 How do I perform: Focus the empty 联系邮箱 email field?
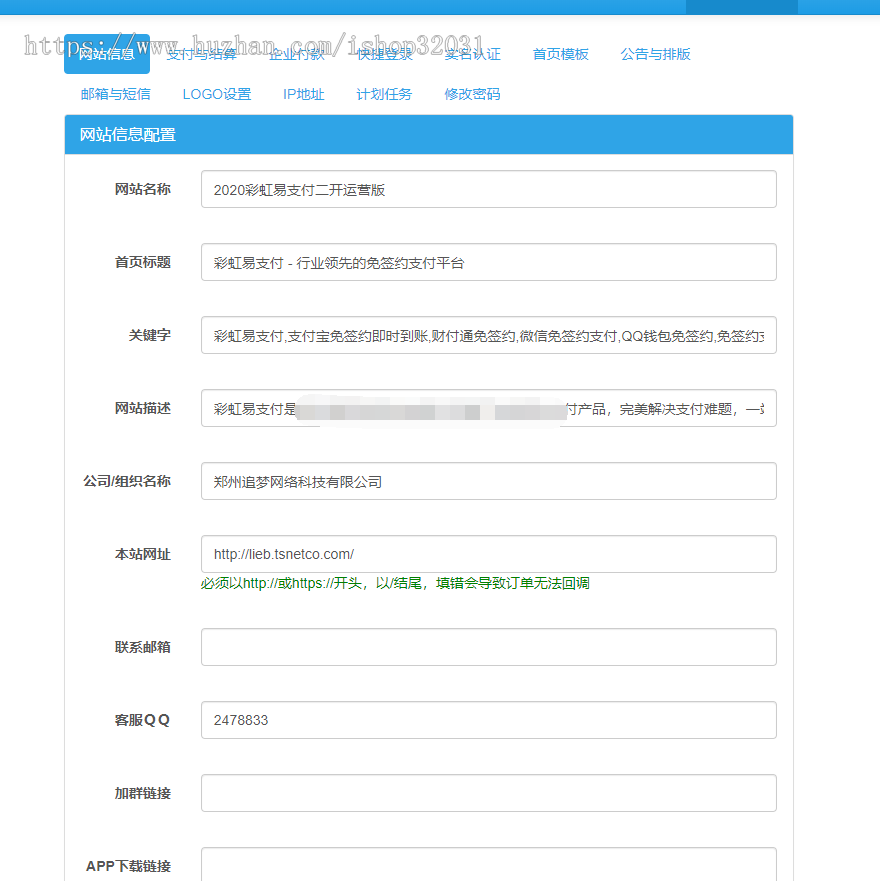tap(488, 647)
